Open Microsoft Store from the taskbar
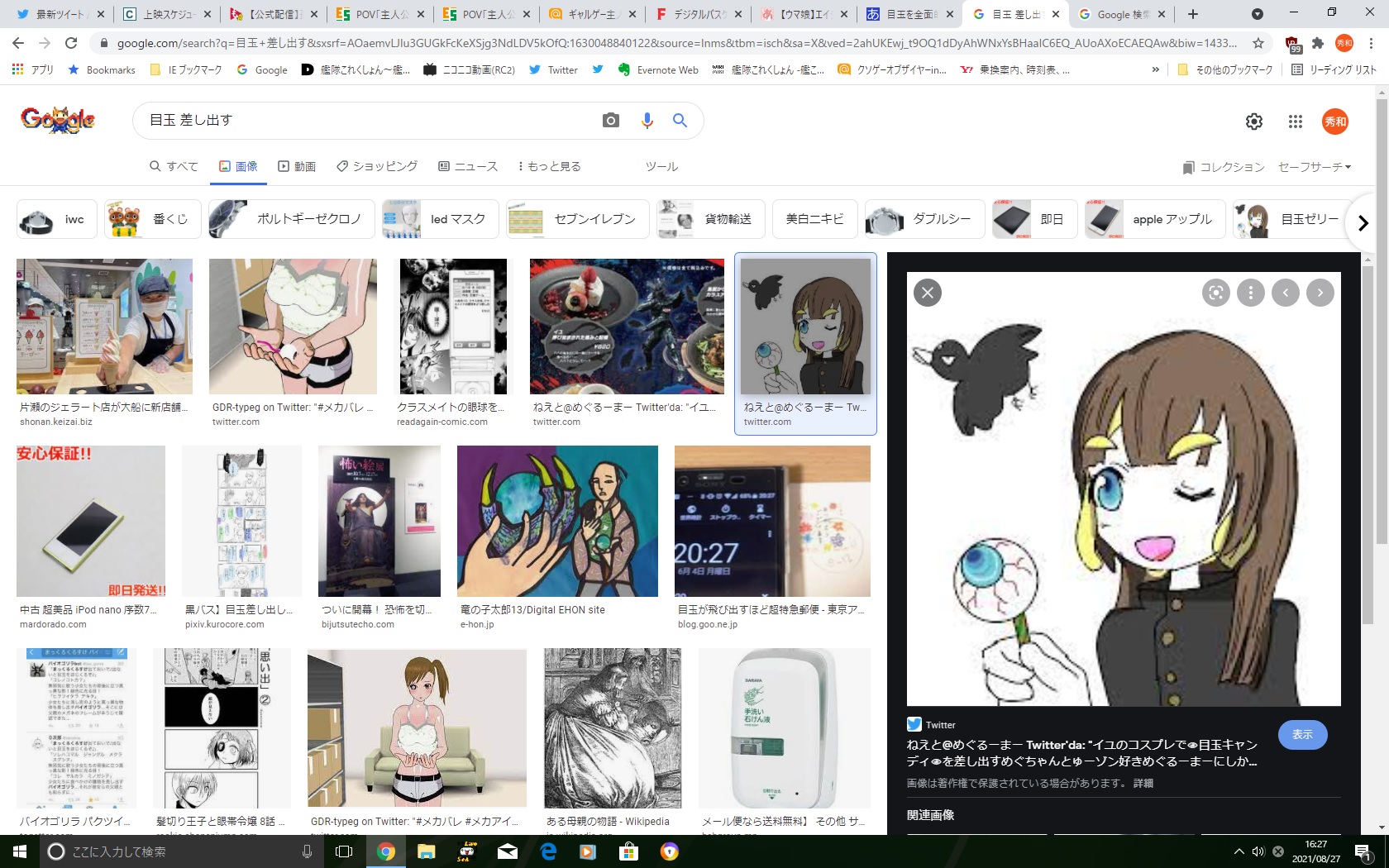Viewport: 1389px width, 868px height. pyautogui.click(x=628, y=851)
